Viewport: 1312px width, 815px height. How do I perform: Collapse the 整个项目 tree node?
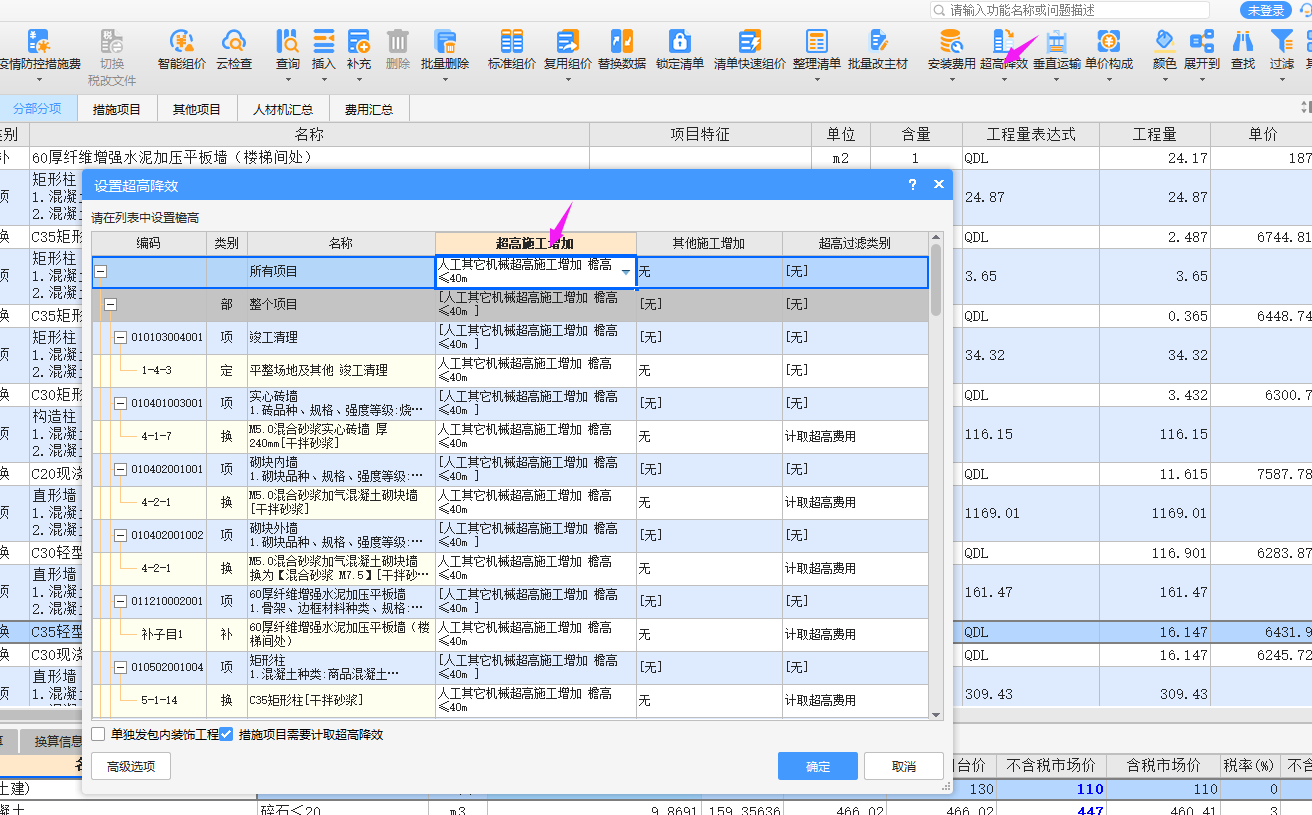pos(111,304)
